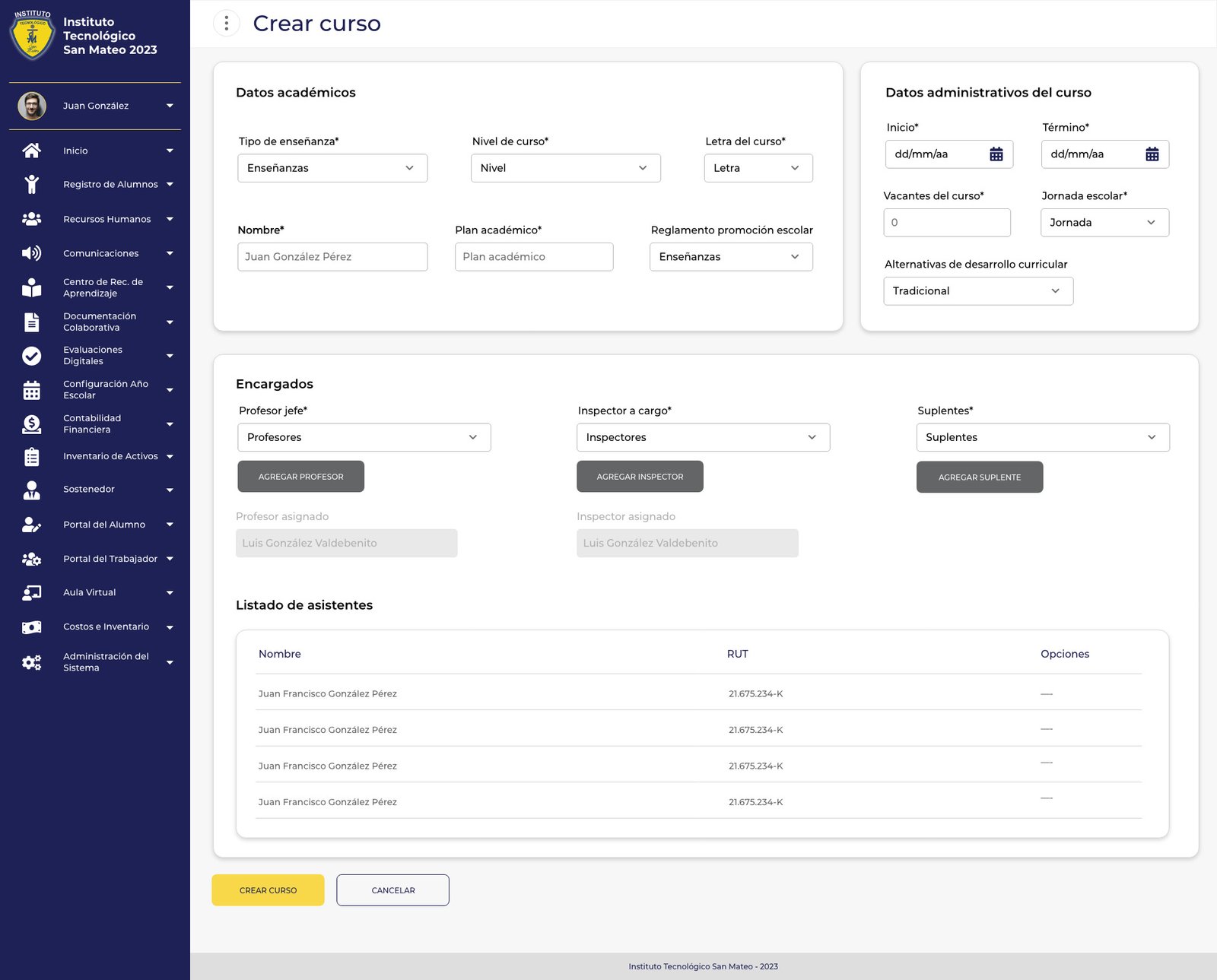Viewport: 1217px width, 980px height.
Task: Click the Contabilidad Financiera dollar icon
Action: [x=31, y=424]
